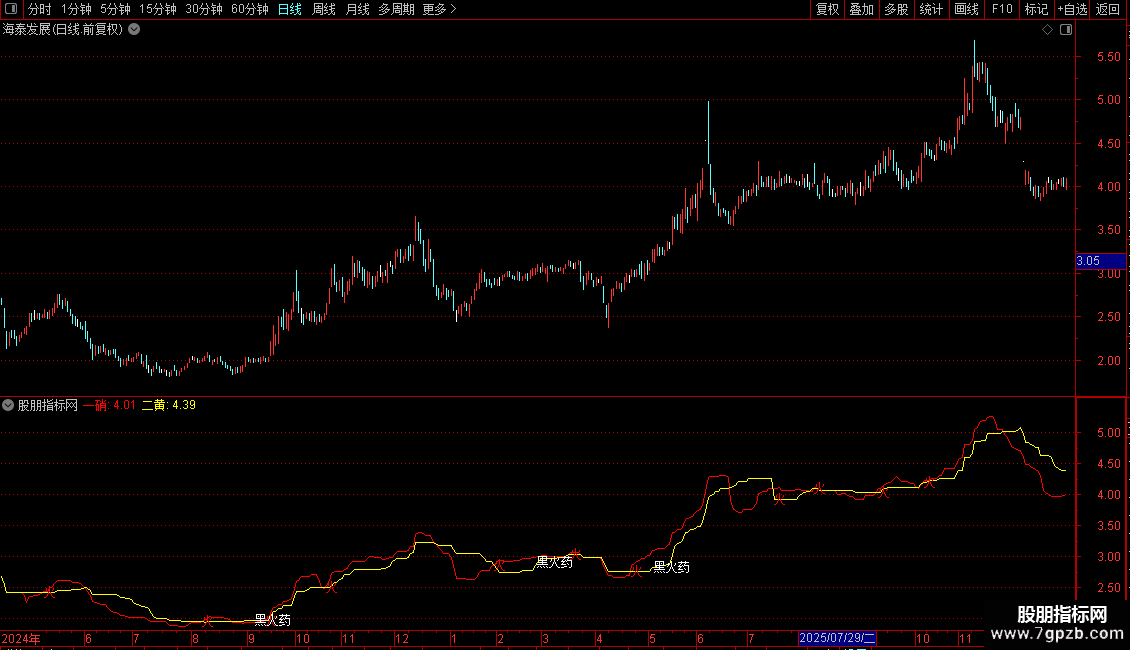The width and height of the screenshot is (1130, 650).
Task: Open the 多周期 multi-period view
Action: click(396, 9)
